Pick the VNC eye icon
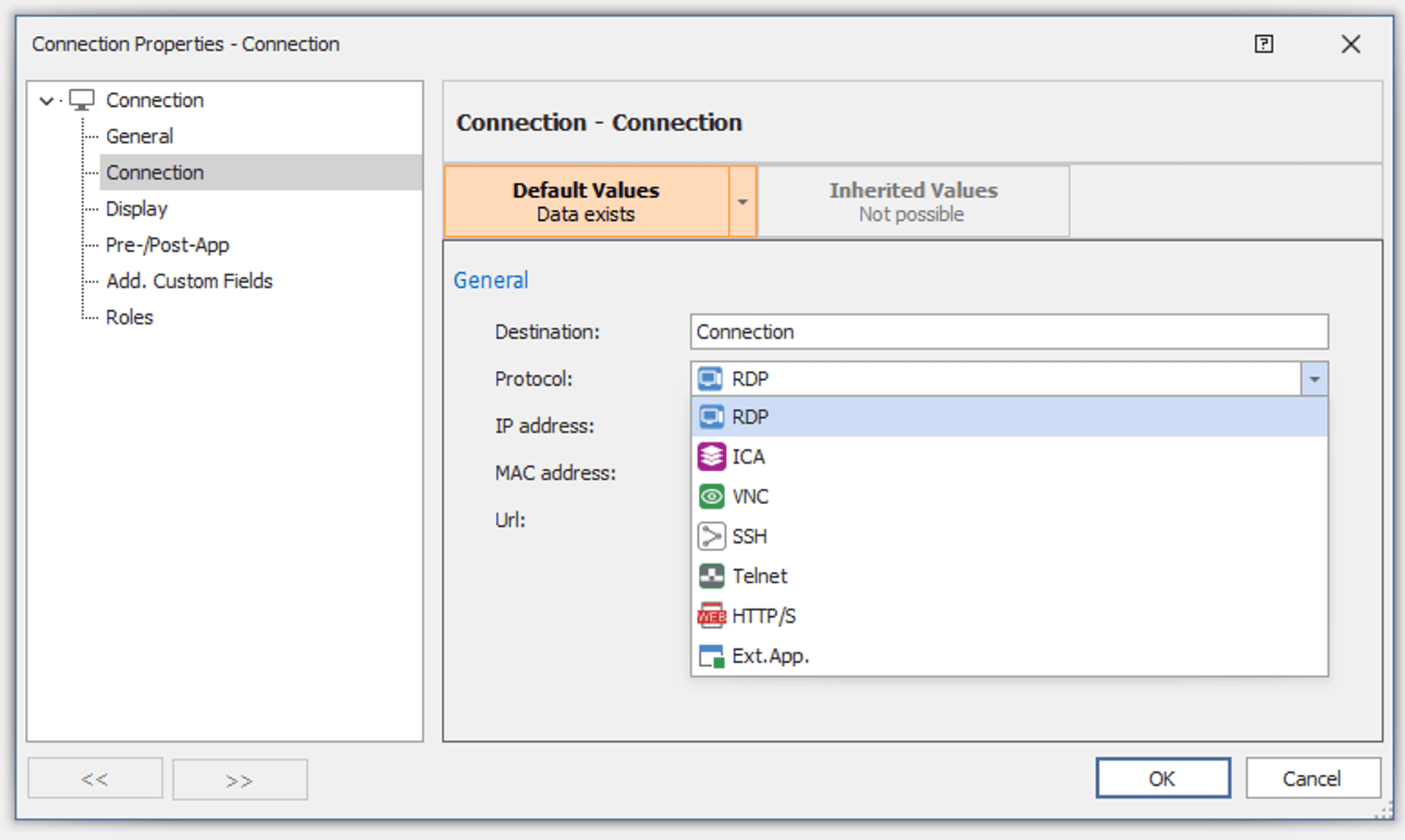 (711, 497)
